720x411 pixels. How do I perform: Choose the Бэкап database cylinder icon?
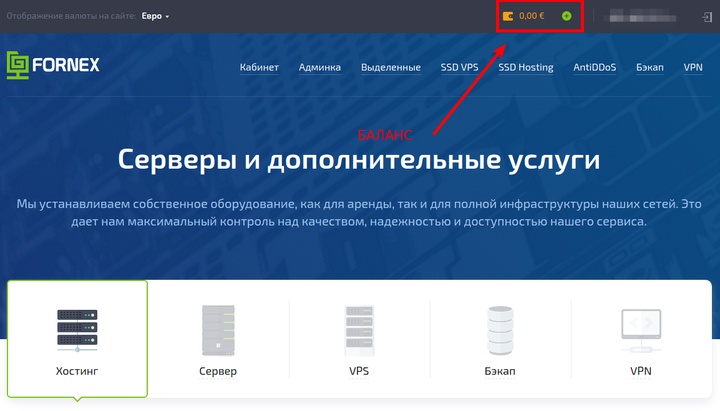pyautogui.click(x=500, y=330)
